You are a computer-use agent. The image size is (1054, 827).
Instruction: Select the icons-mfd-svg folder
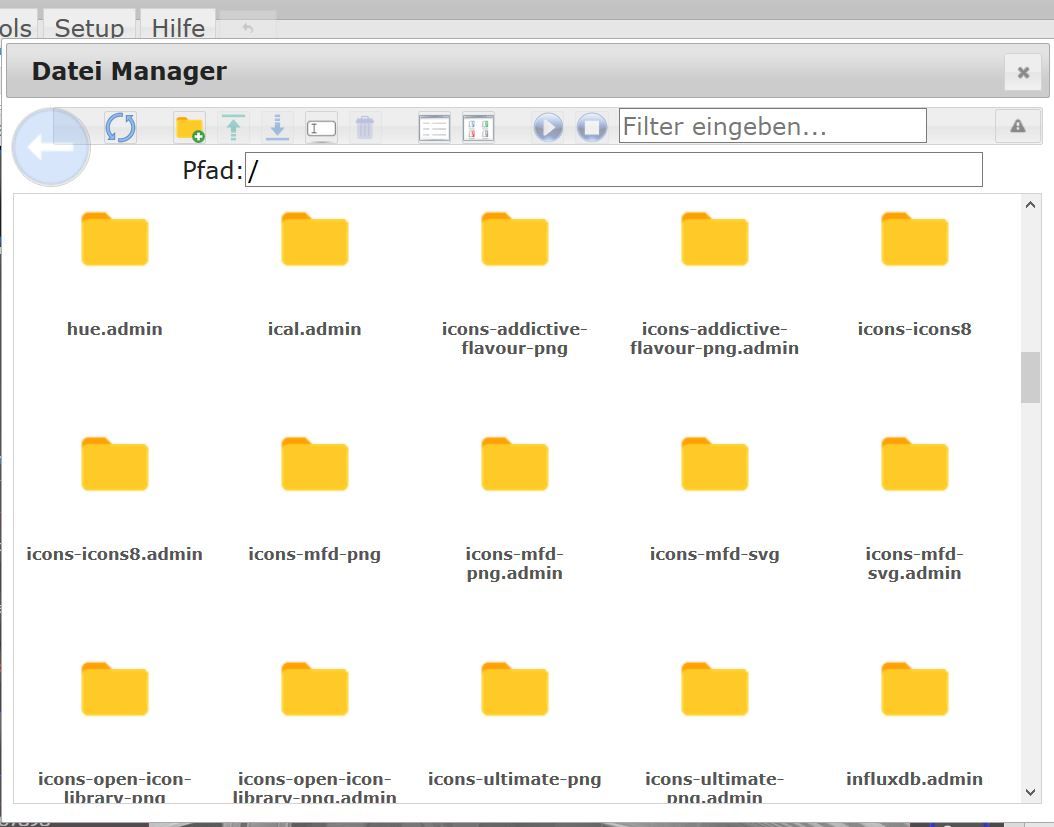tap(715, 501)
